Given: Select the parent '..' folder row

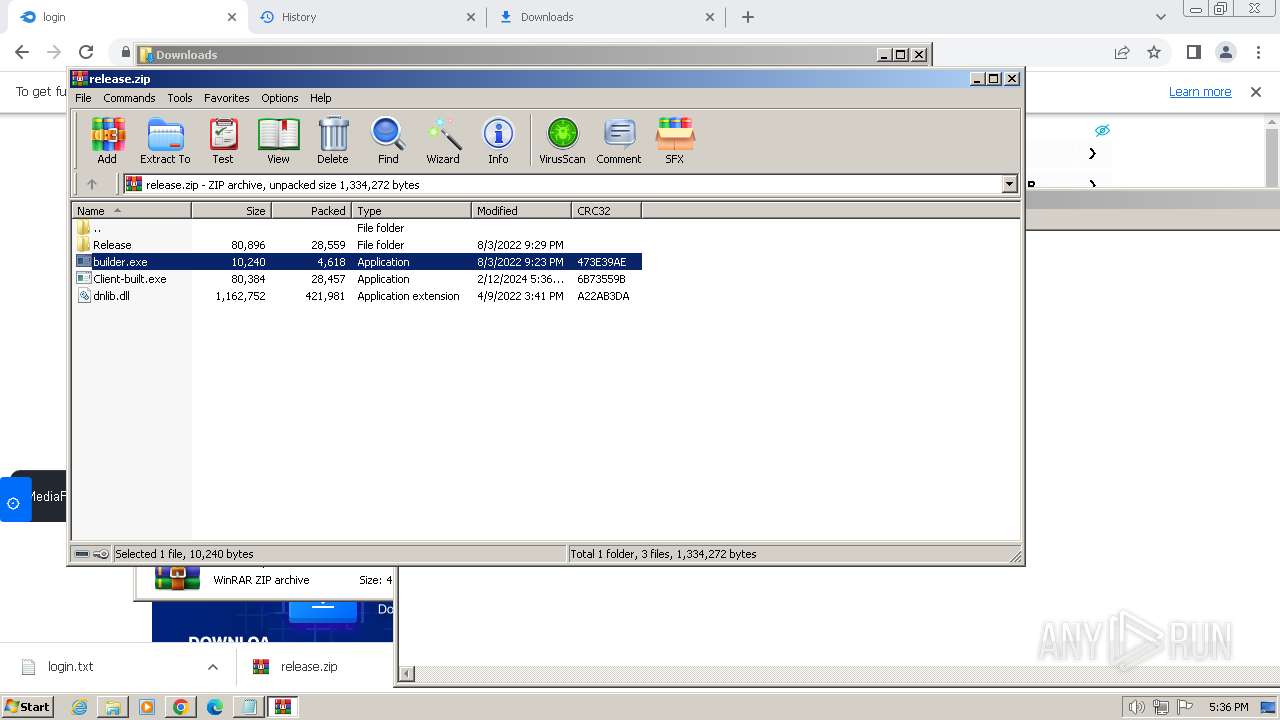Looking at the screenshot, I should pyautogui.click(x=356, y=228).
